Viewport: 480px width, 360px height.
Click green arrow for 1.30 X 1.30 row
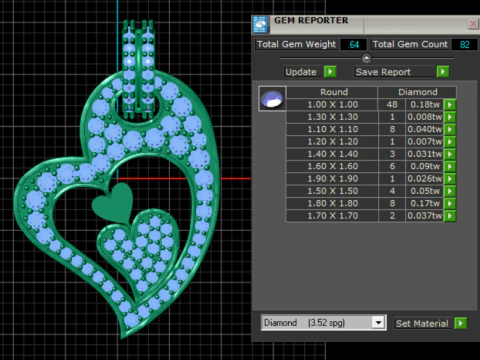(450, 117)
